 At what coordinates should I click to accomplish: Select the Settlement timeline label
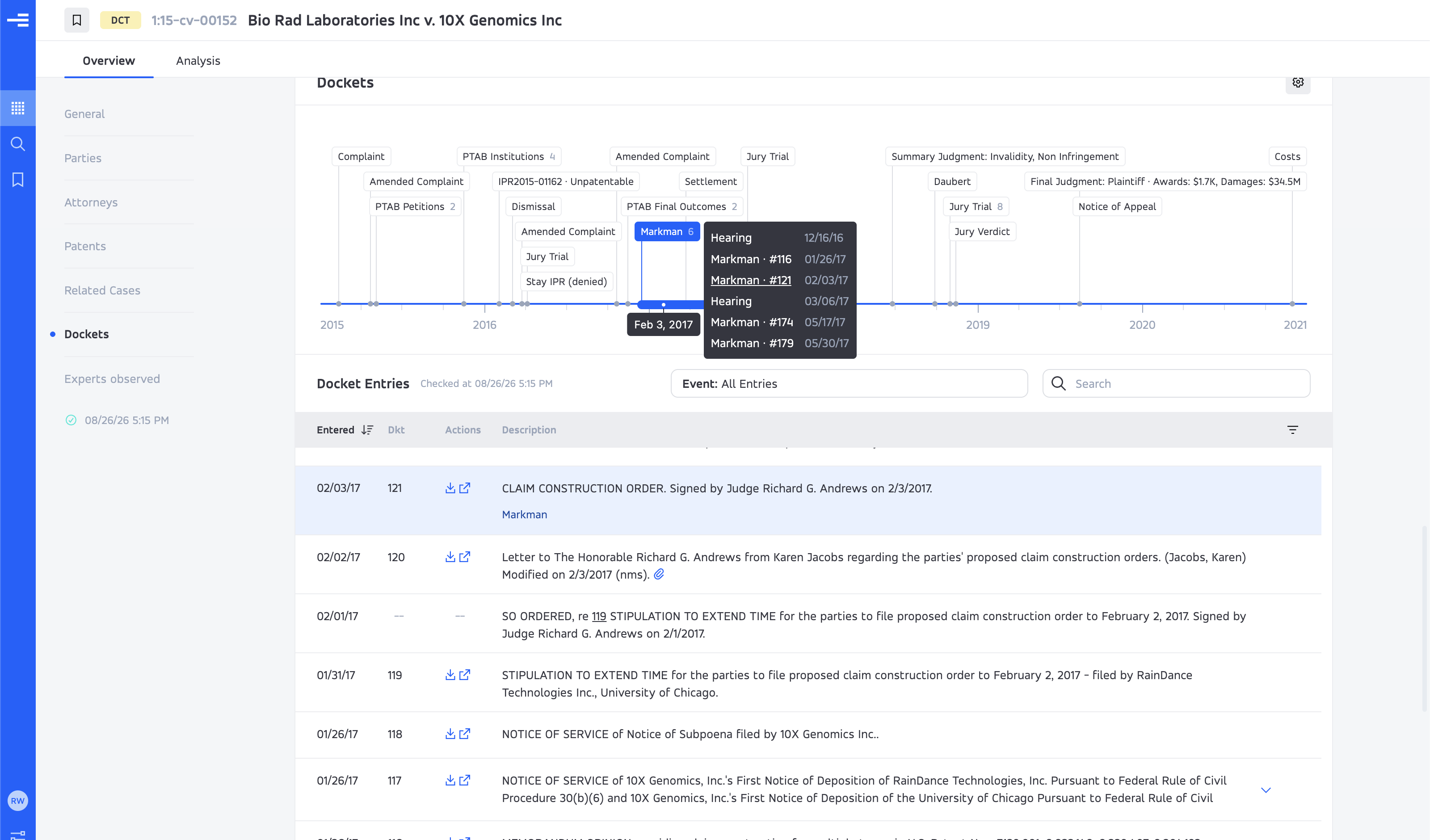point(710,181)
